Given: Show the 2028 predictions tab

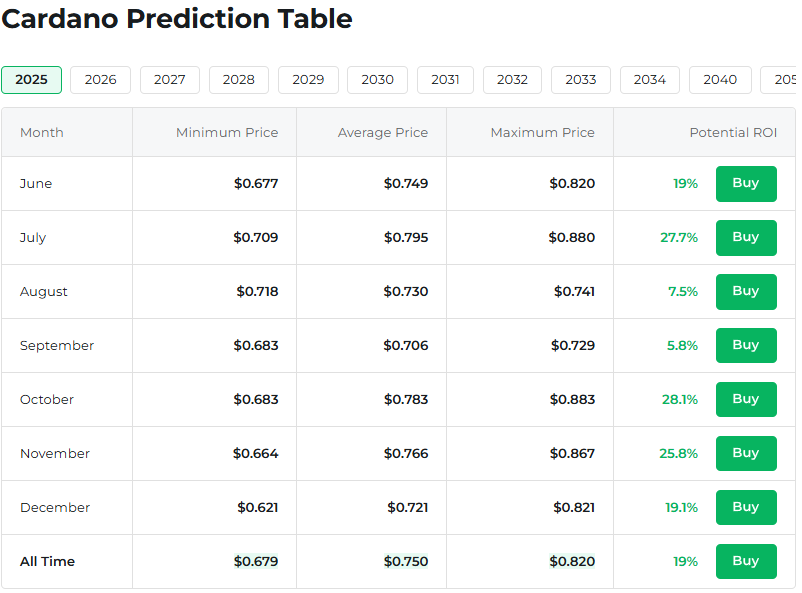Looking at the screenshot, I should click(x=238, y=80).
